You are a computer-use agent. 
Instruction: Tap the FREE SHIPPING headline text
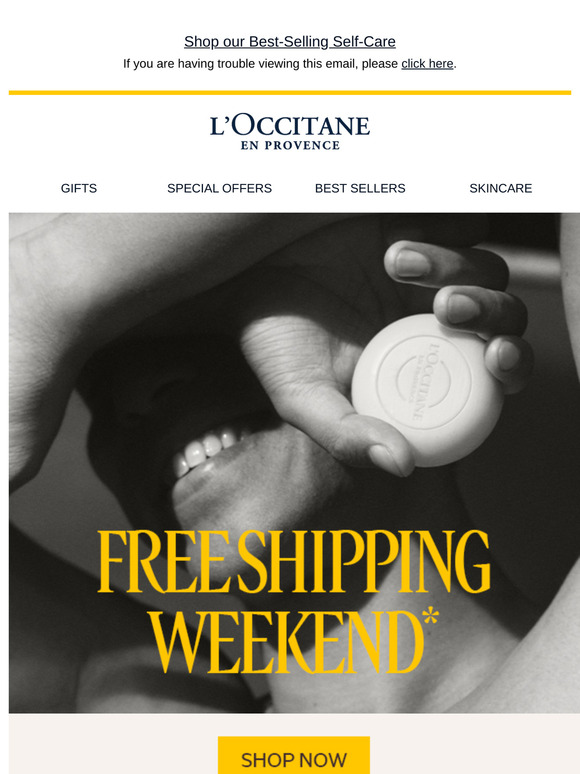(294, 561)
